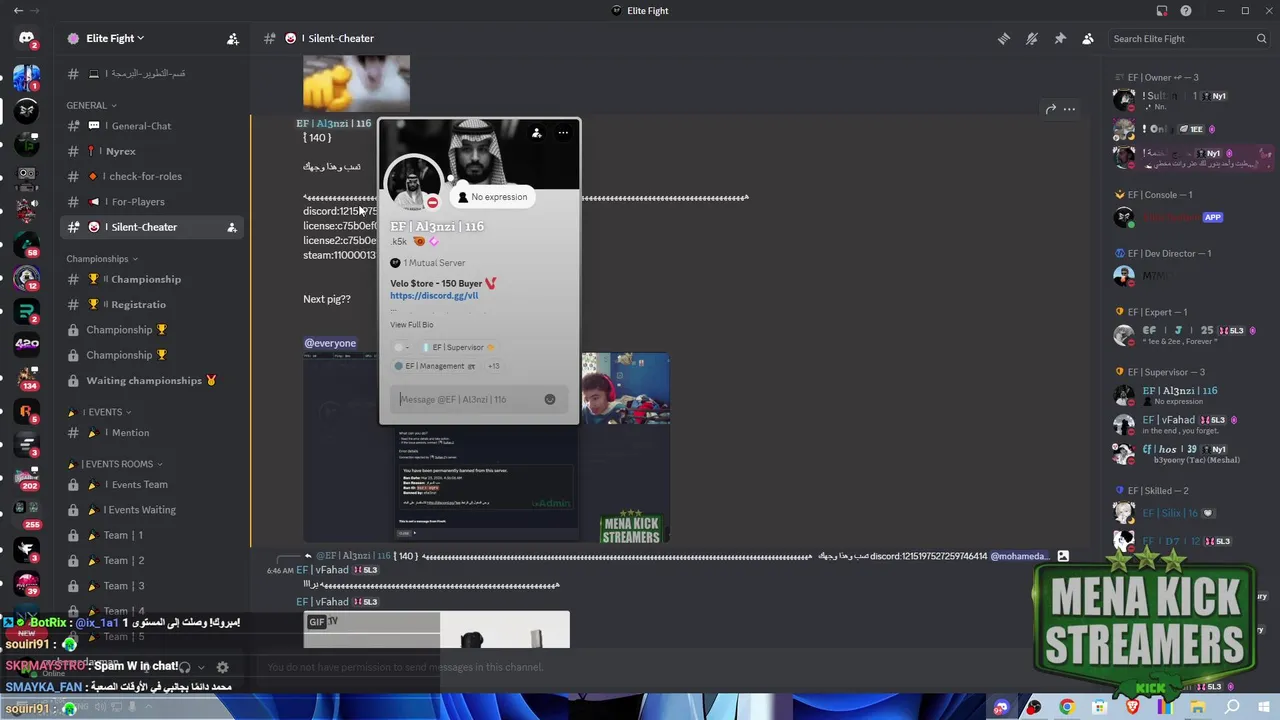Open pinned messages

point(1060,39)
